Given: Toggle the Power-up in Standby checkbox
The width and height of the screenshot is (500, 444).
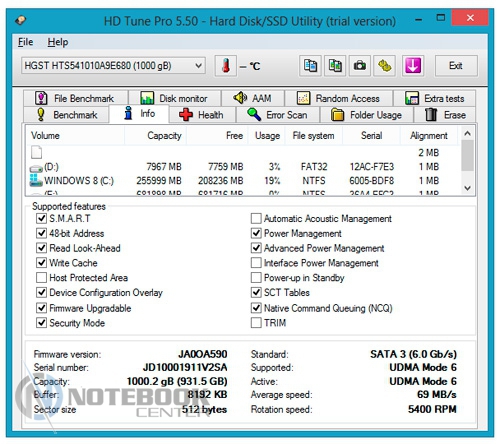Looking at the screenshot, I should click(256, 278).
